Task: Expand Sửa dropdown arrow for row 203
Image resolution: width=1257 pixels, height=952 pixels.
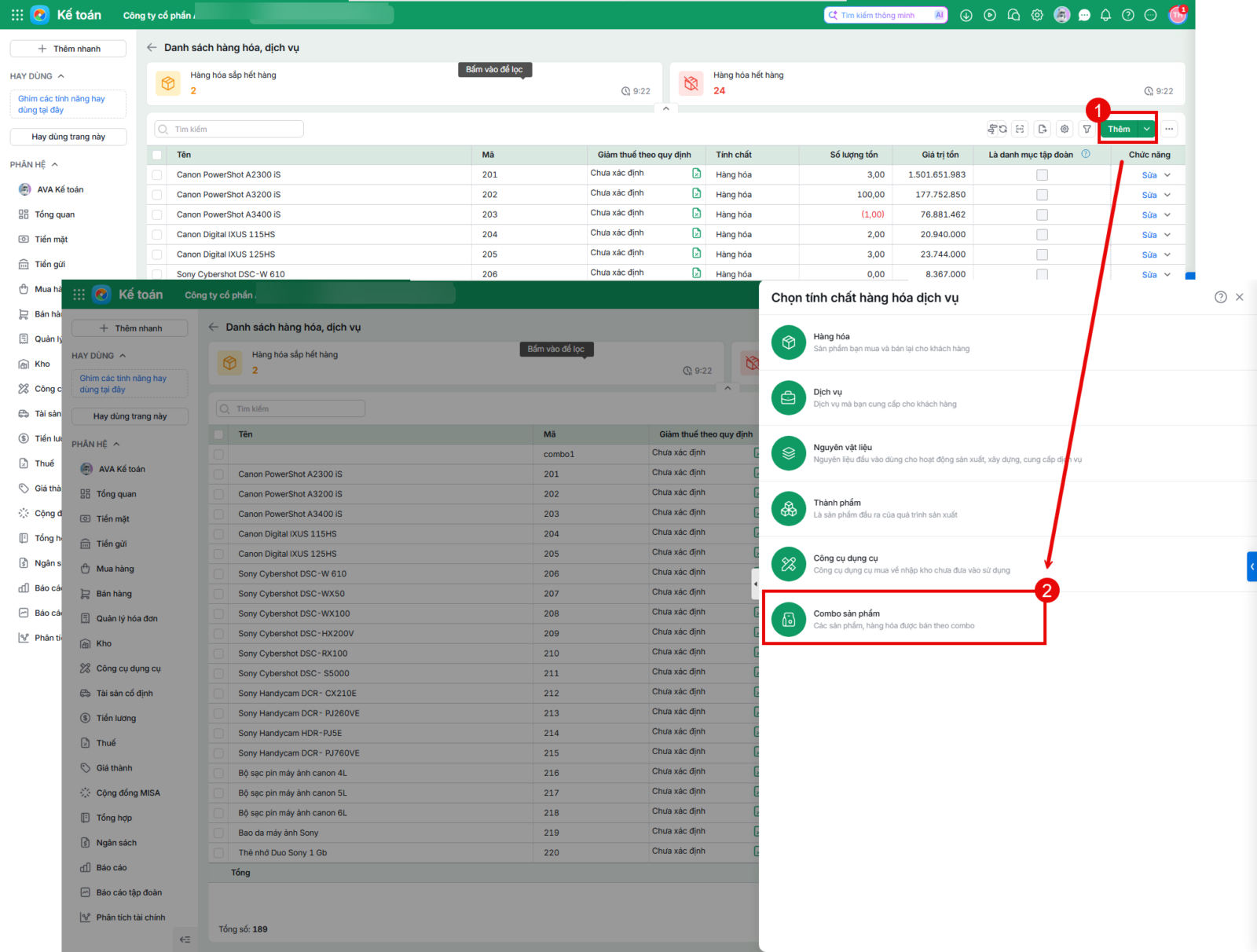Action: pos(1167,214)
